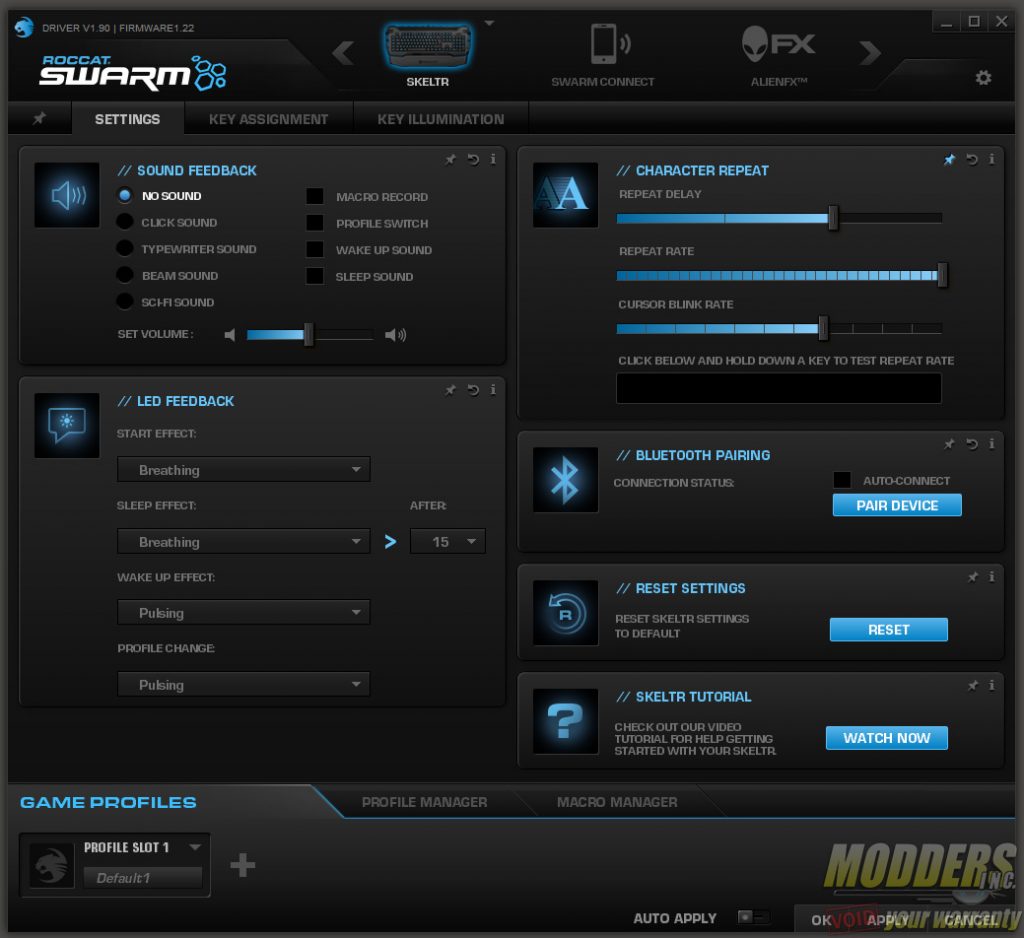The width and height of the screenshot is (1024, 938).
Task: Show info for Skeltr Tutorial panel
Action: click(991, 685)
